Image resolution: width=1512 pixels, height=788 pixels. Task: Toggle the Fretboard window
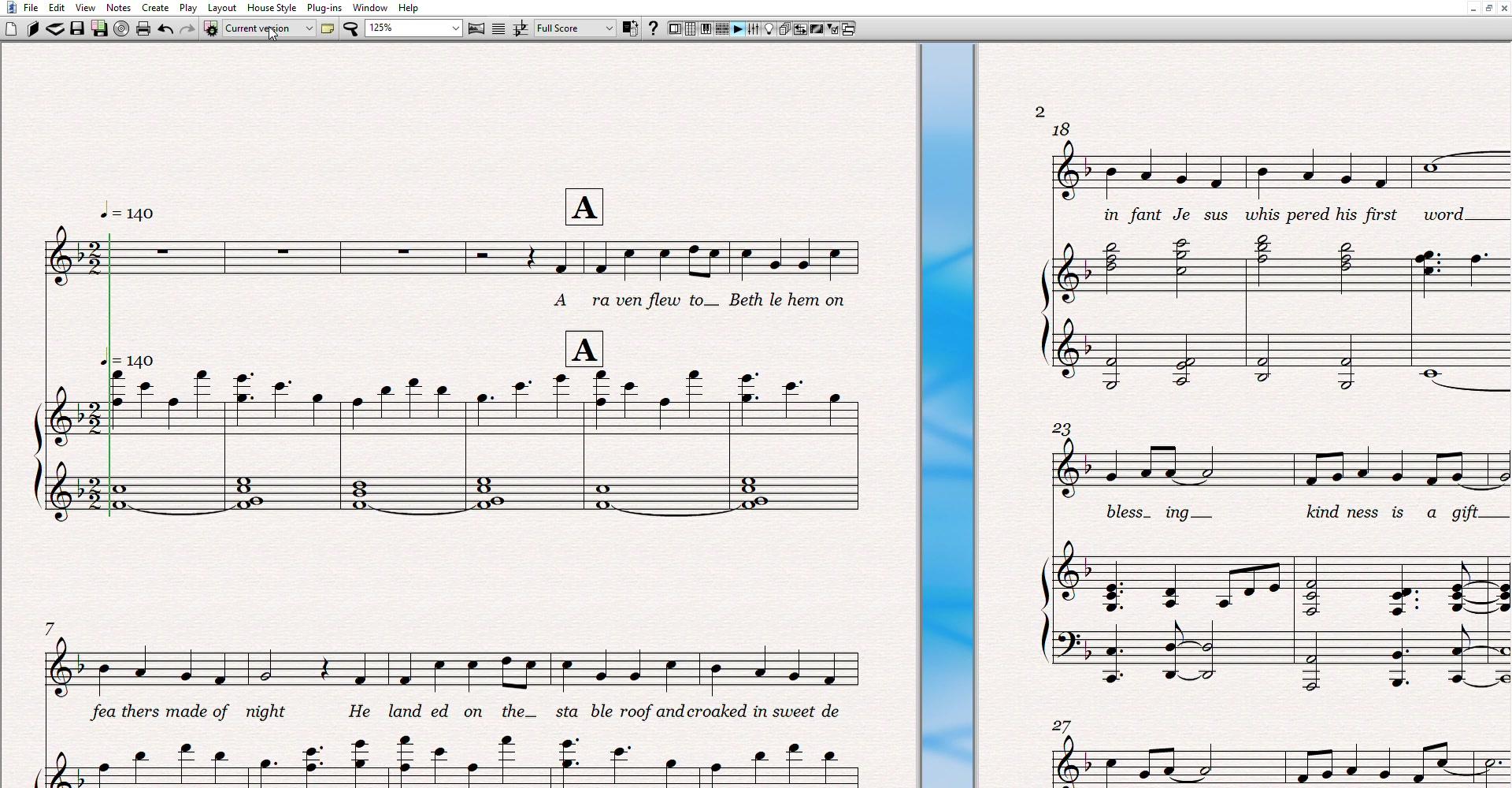[x=722, y=29]
